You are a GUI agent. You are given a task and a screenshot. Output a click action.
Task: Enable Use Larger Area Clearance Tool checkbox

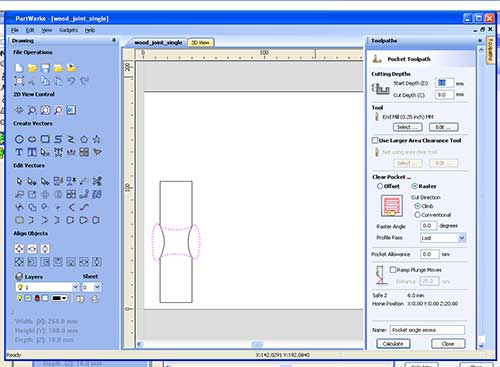coord(375,140)
